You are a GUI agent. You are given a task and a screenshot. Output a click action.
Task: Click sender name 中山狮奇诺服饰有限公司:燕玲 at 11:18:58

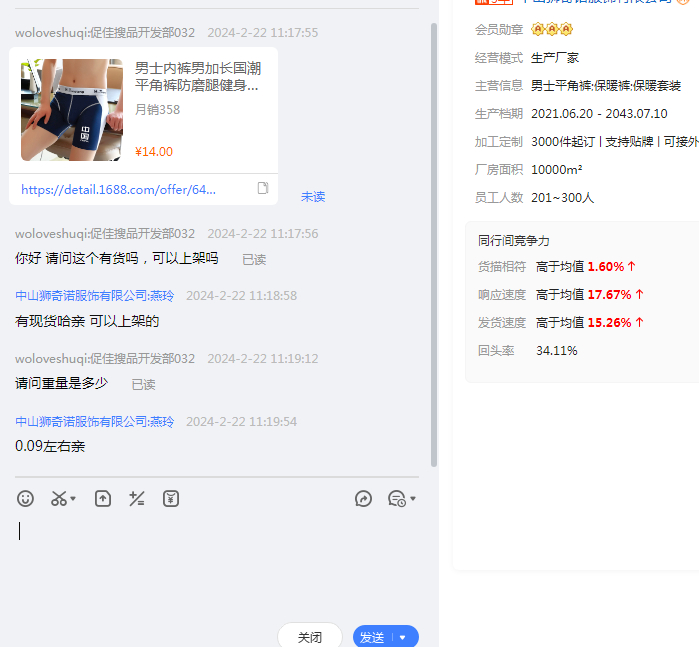94,296
